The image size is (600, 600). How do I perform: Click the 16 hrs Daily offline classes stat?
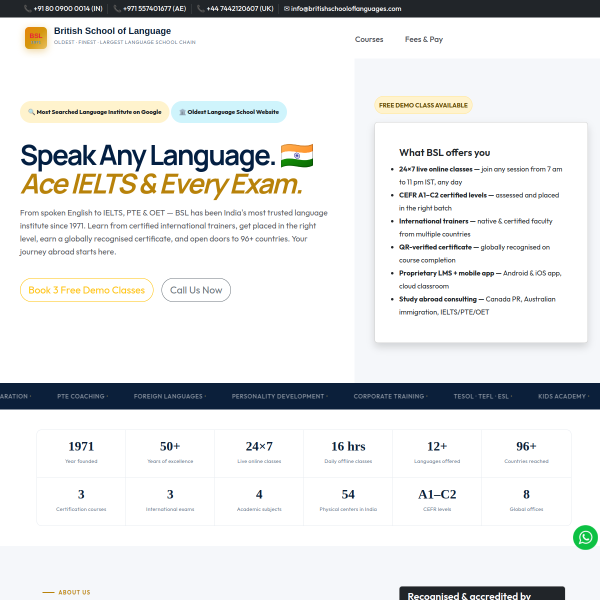click(348, 453)
